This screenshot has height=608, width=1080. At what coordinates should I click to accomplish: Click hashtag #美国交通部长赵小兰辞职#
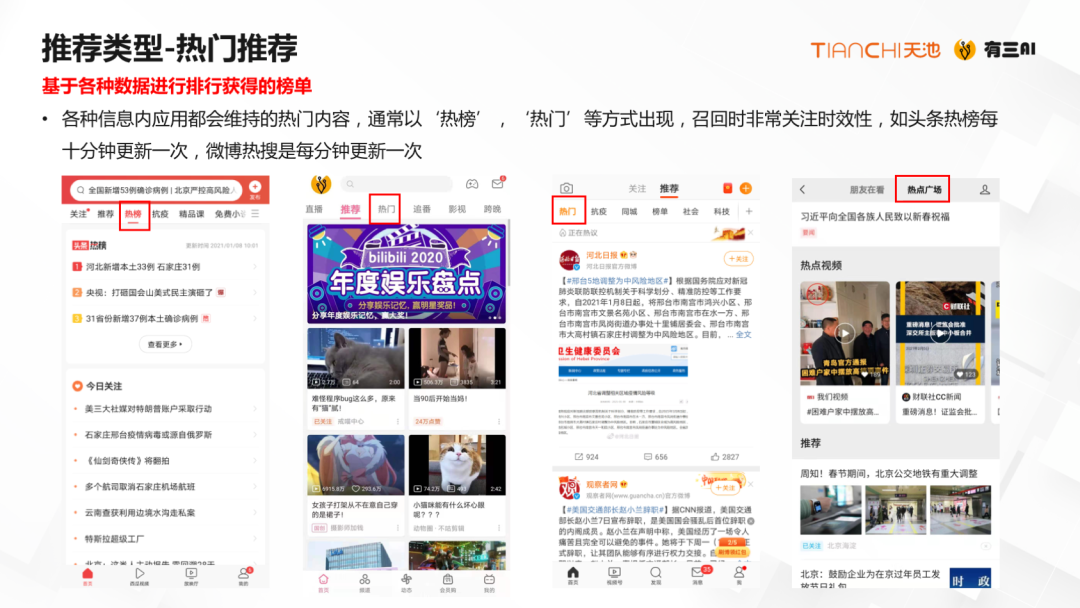click(x=614, y=510)
